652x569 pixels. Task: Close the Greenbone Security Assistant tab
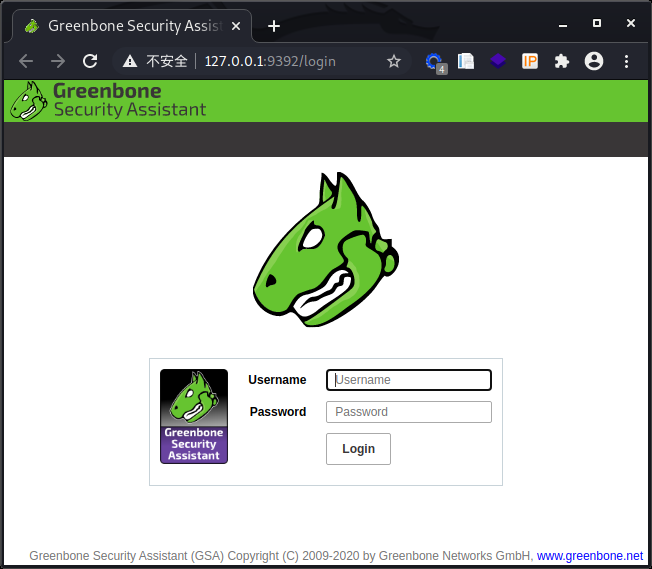coord(236,26)
